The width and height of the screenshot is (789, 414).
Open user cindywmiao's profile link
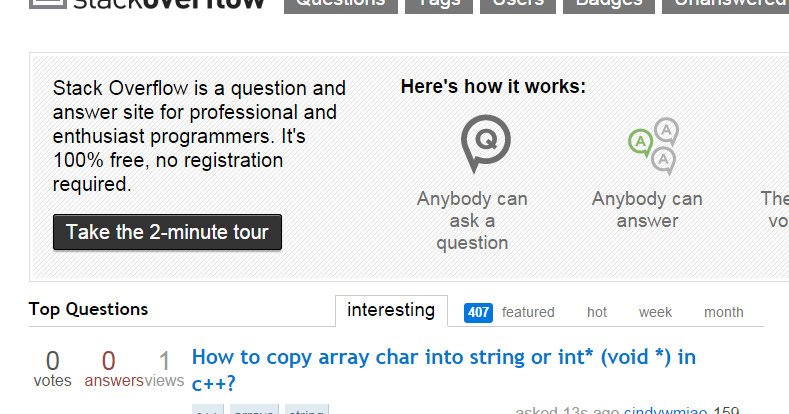(x=666, y=410)
